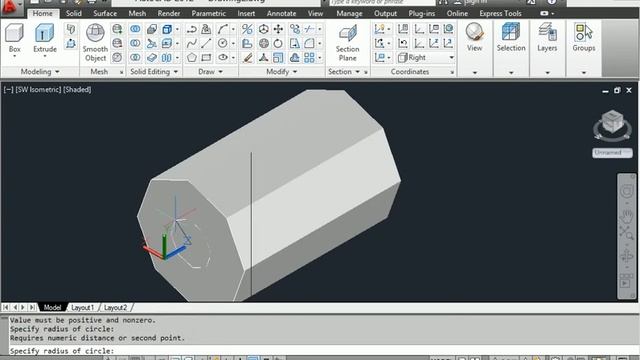Click the Intersect solid editing icon

135,58
